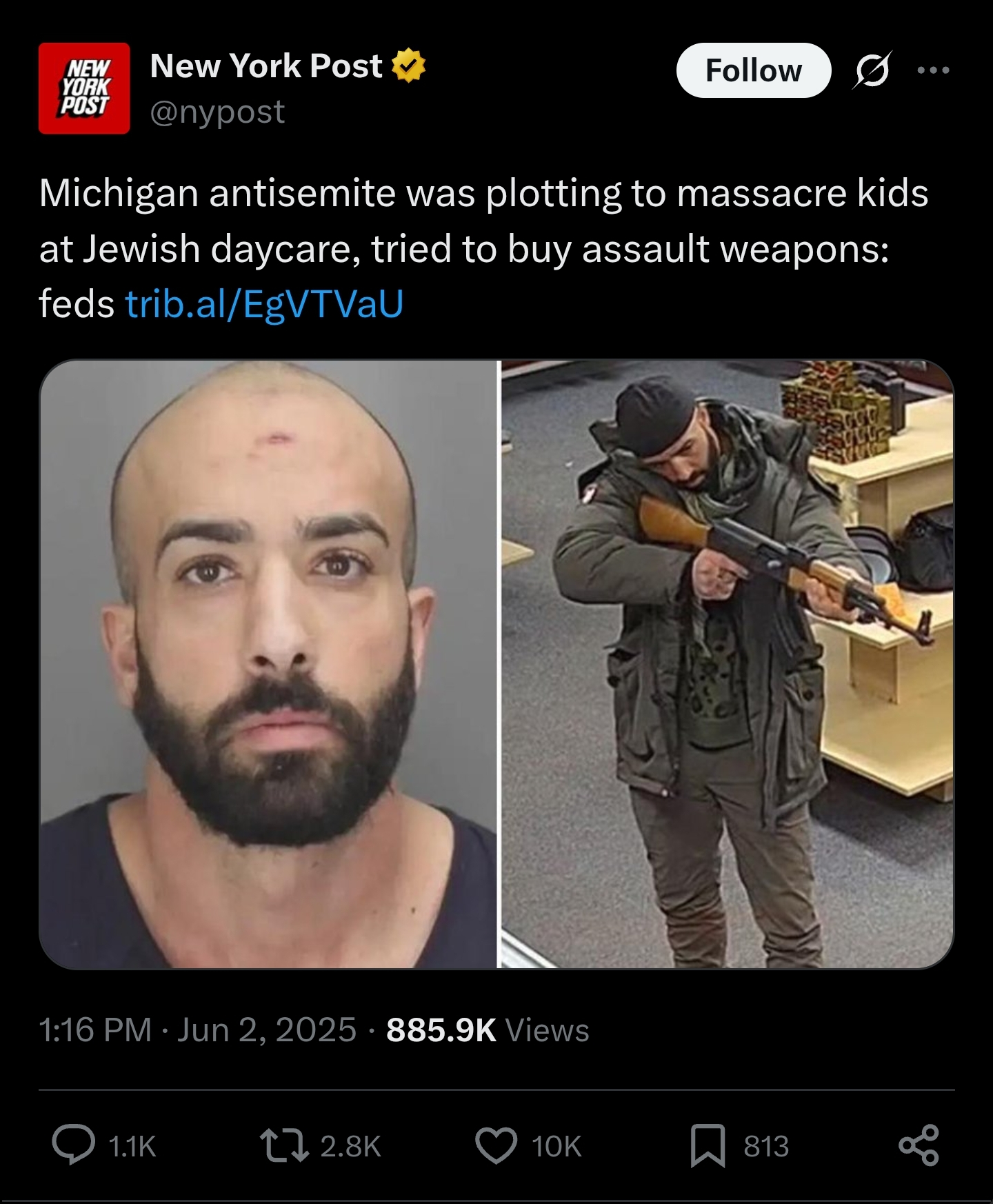Click the gold verified badge
The image size is (993, 1204).
click(409, 66)
